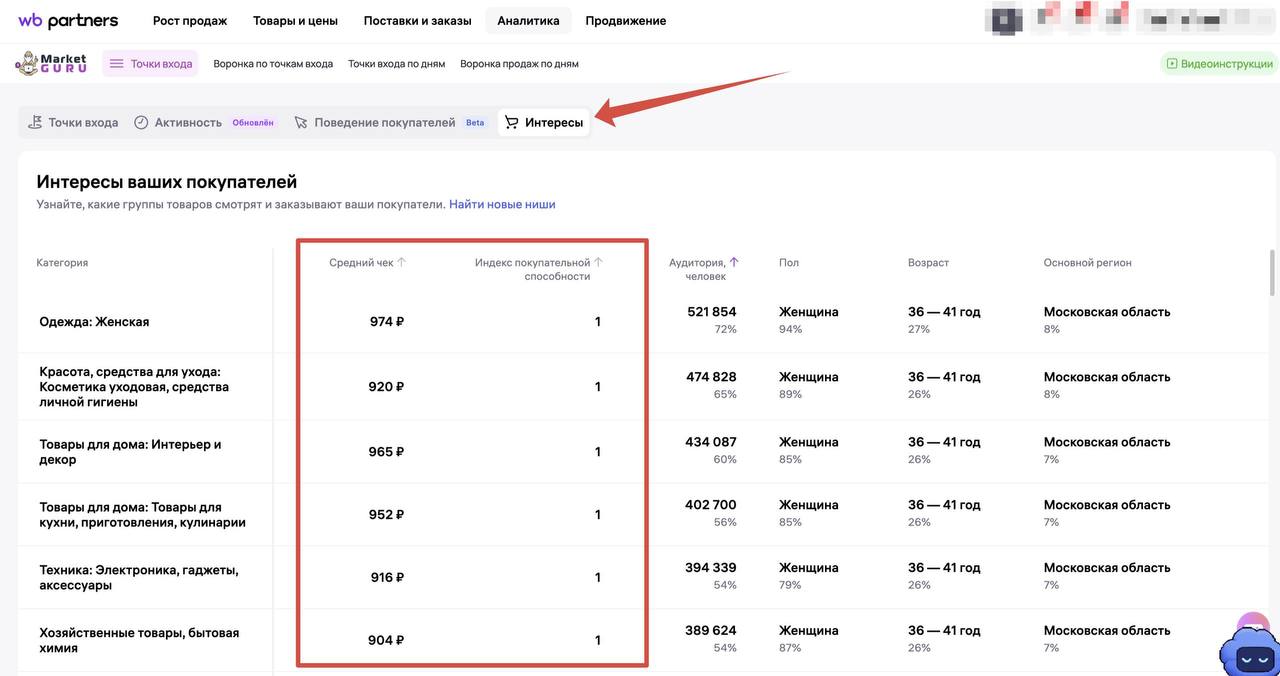The image size is (1280, 676).
Task: Click the 916 ₽ average check value
Action: coord(387,578)
